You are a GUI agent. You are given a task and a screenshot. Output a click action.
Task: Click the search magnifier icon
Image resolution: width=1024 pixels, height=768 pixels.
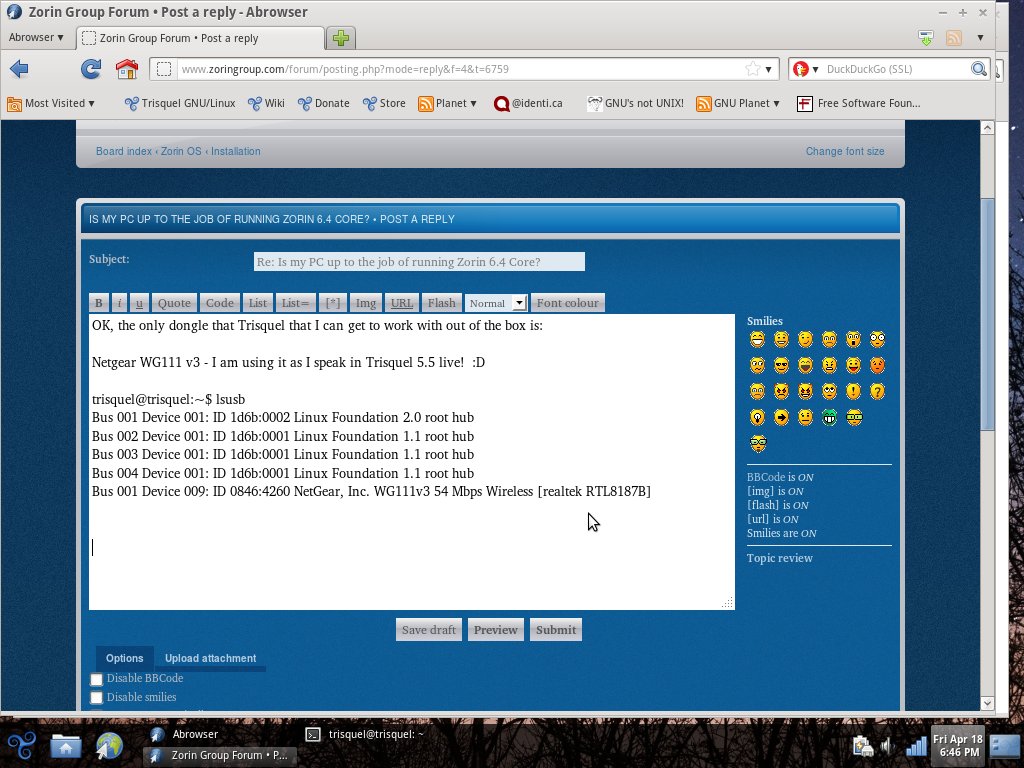pyautogui.click(x=979, y=69)
